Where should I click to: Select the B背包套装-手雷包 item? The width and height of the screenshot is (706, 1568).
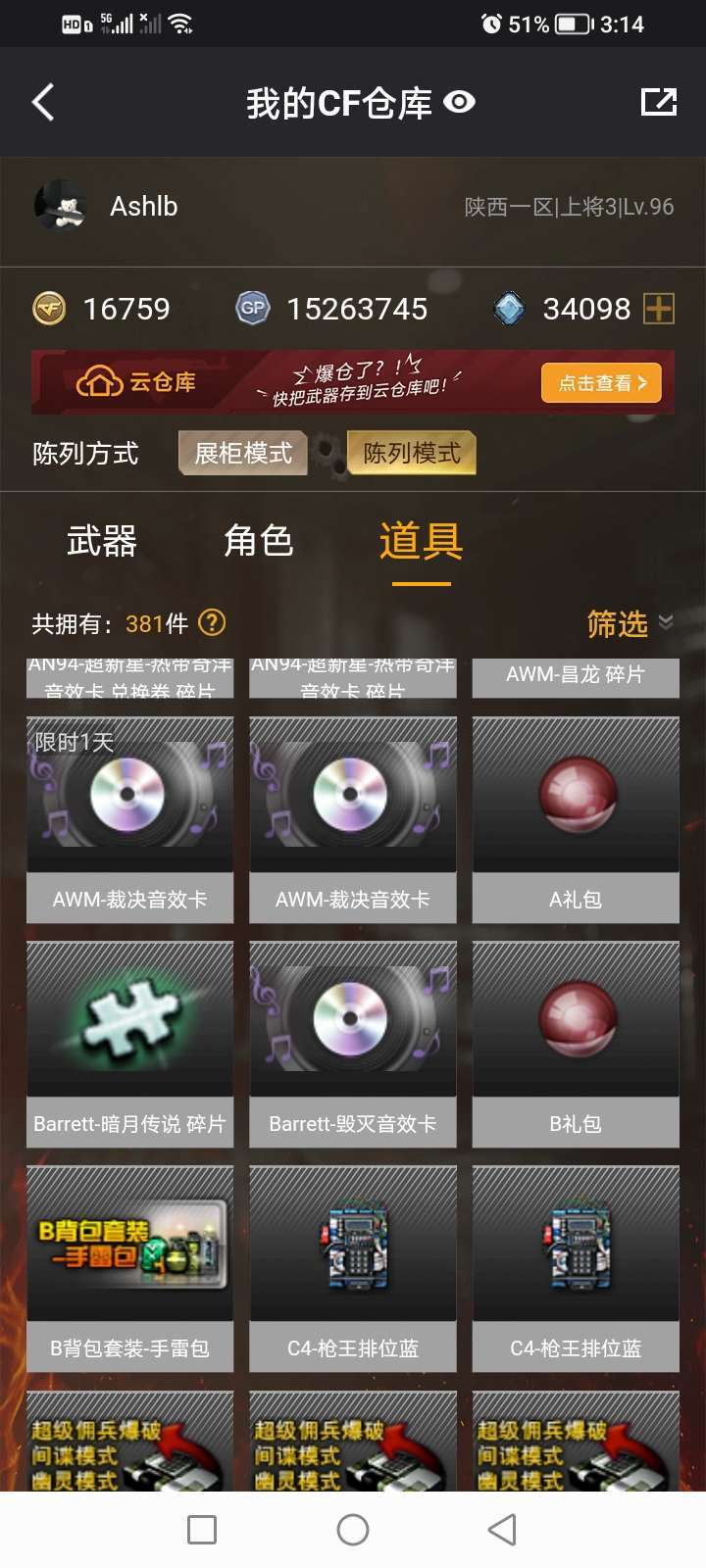click(x=129, y=1269)
